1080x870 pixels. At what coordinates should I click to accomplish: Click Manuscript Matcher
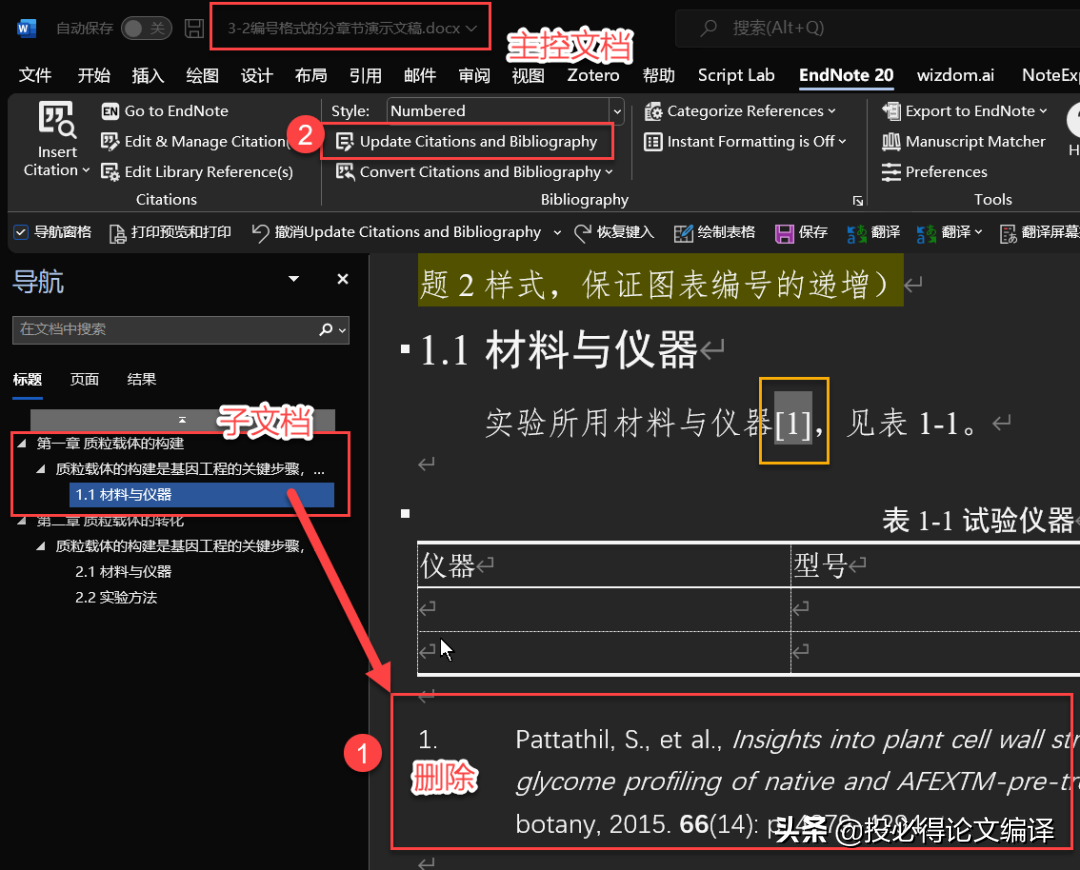click(x=964, y=141)
